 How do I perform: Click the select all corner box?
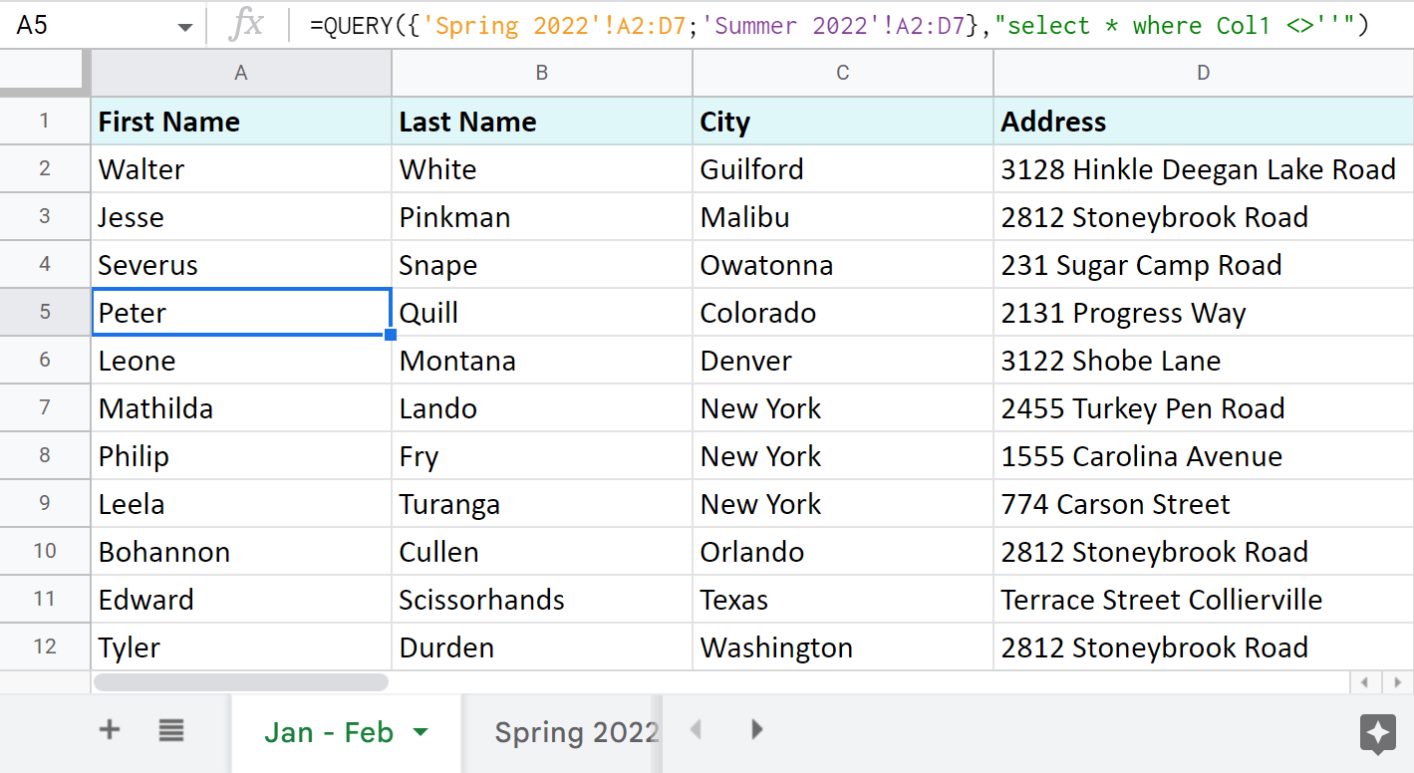pos(45,73)
